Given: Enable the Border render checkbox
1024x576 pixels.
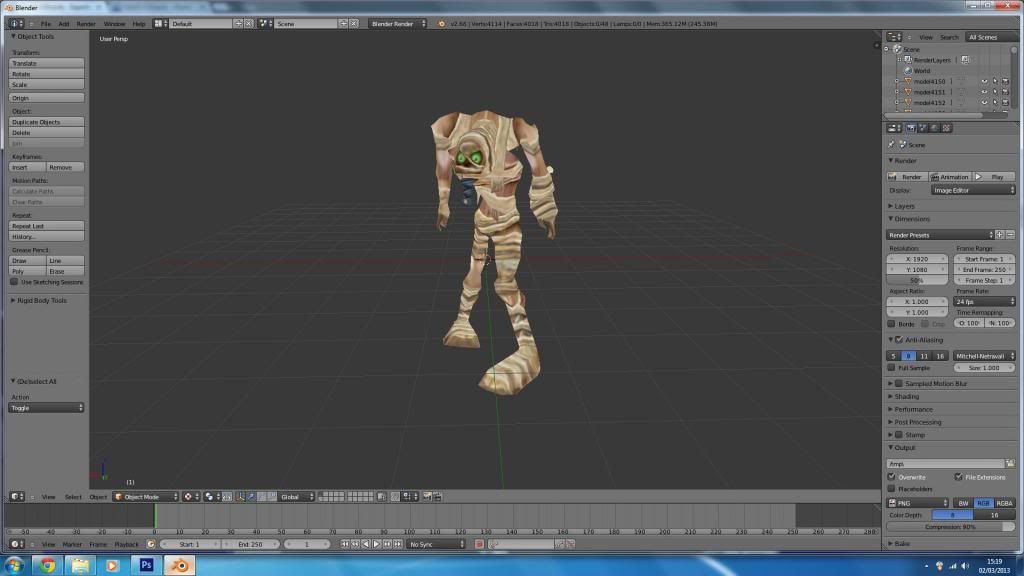Looking at the screenshot, I should 891,324.
